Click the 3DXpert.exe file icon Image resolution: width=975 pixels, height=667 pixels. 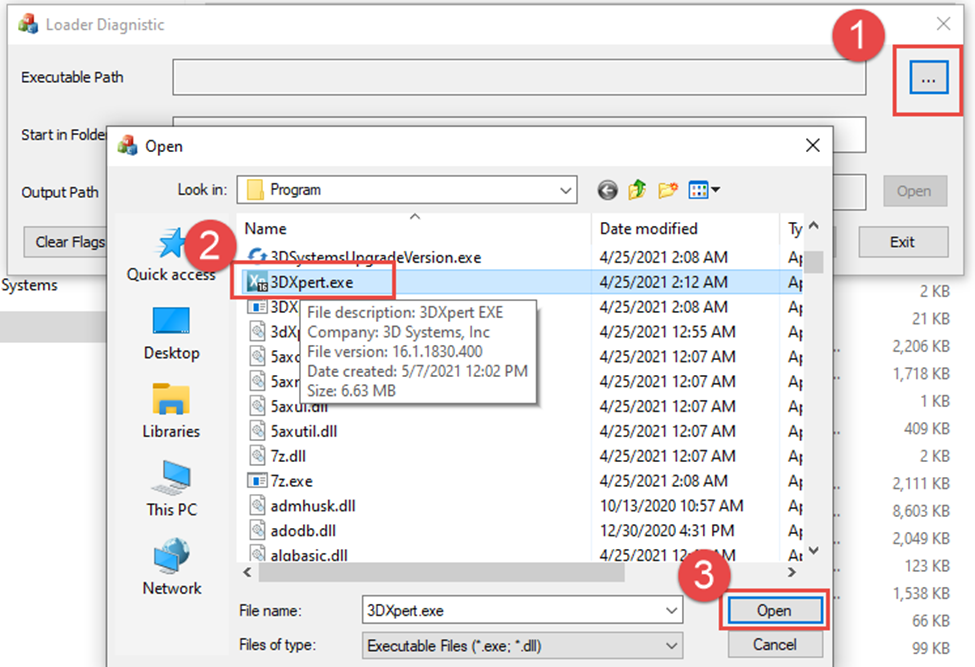point(257,282)
